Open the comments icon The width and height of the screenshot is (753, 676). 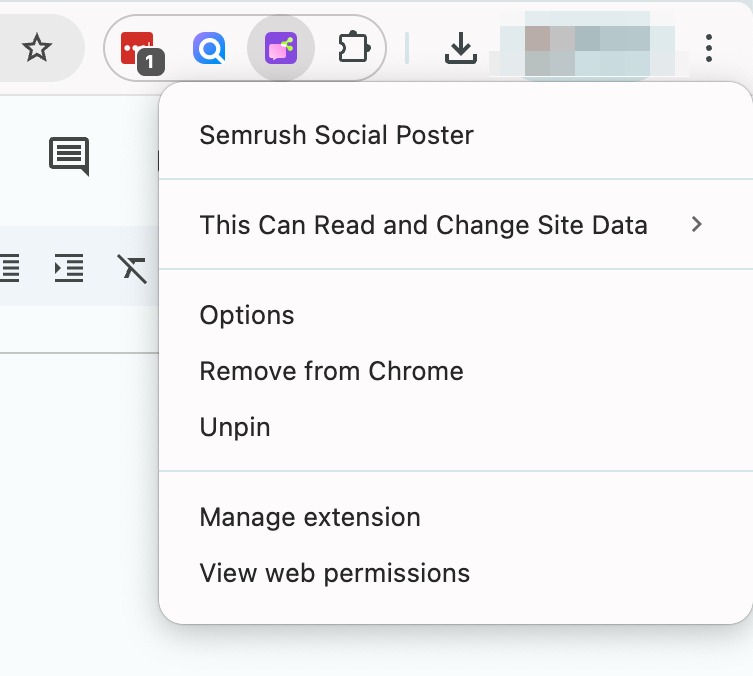point(69,155)
